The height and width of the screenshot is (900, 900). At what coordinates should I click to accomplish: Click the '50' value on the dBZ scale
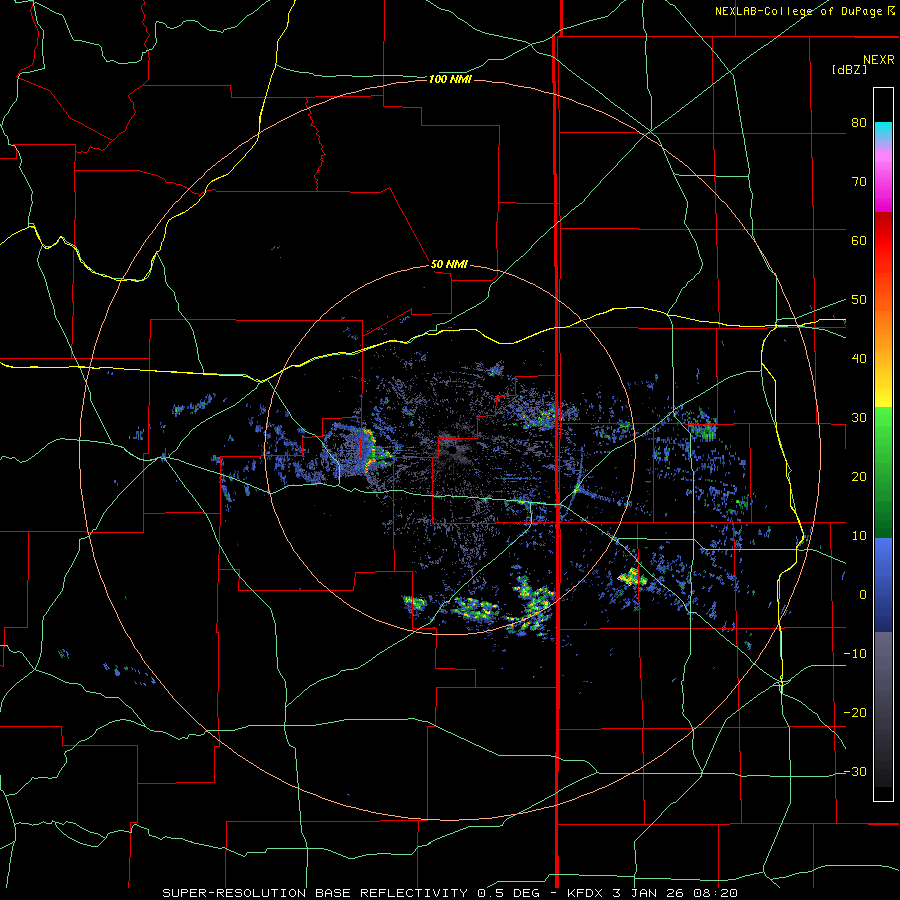click(859, 300)
